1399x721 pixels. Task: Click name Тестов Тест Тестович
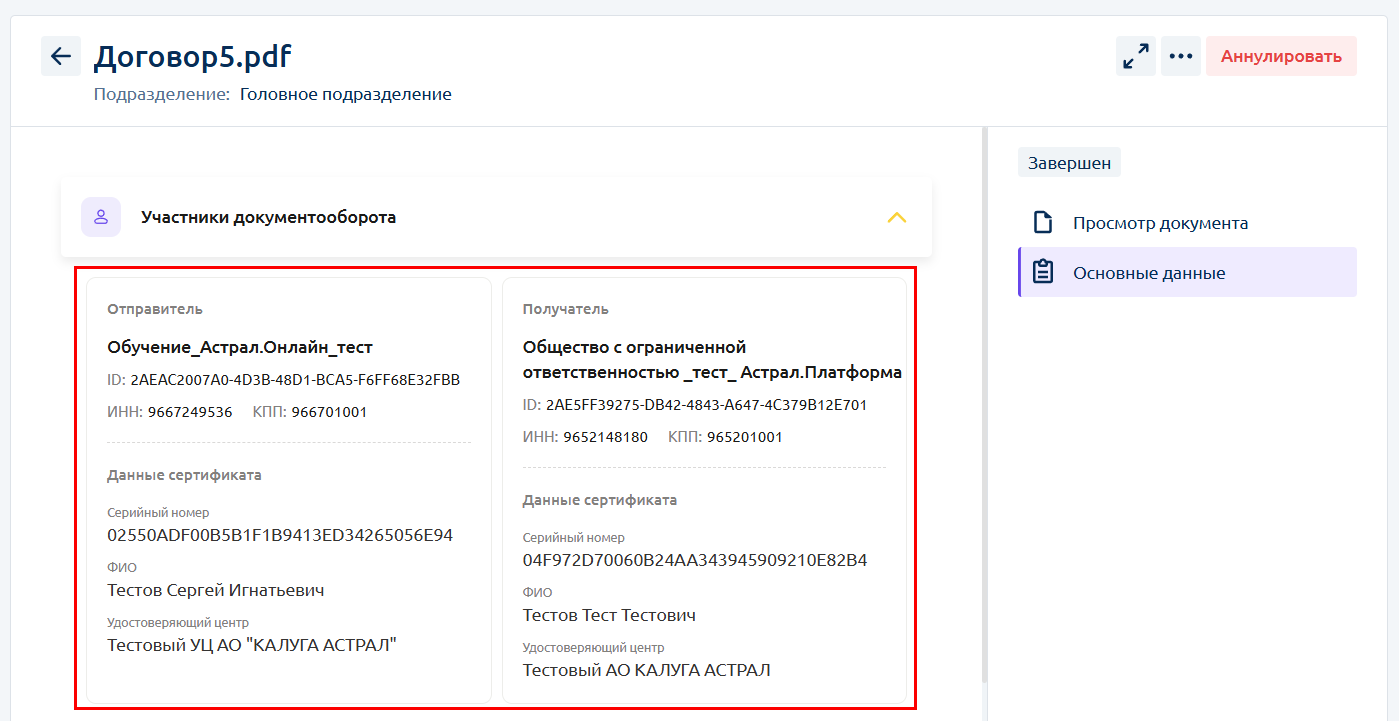[609, 615]
